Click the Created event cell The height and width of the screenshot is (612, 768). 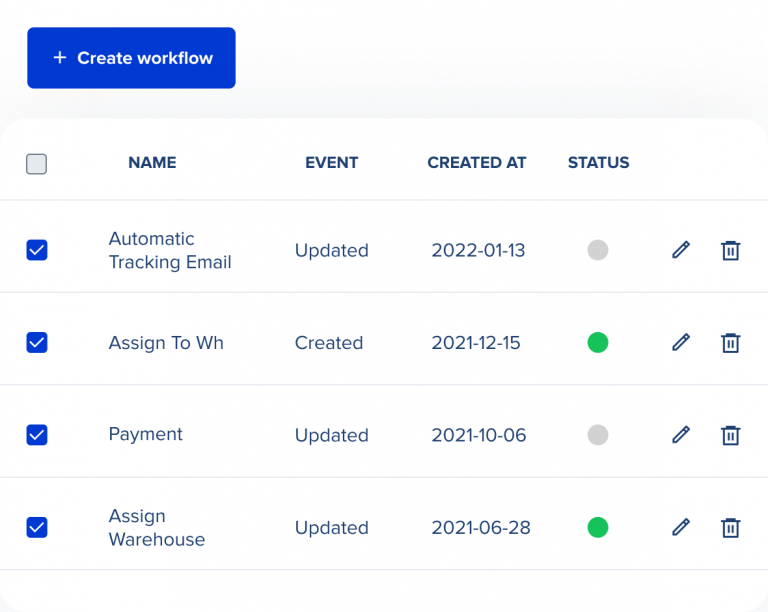tap(329, 343)
